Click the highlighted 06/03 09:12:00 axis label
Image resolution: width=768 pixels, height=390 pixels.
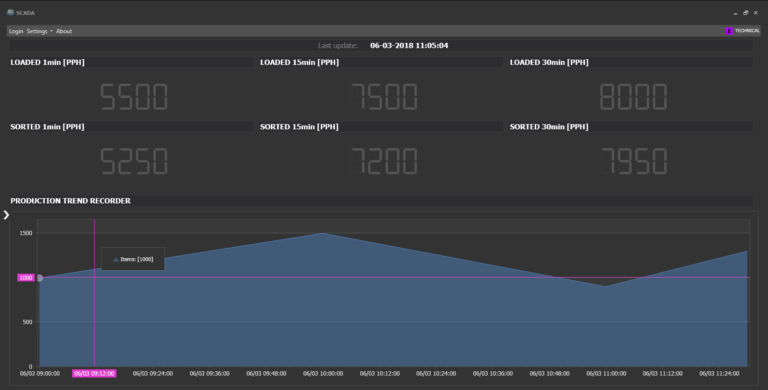coord(94,373)
